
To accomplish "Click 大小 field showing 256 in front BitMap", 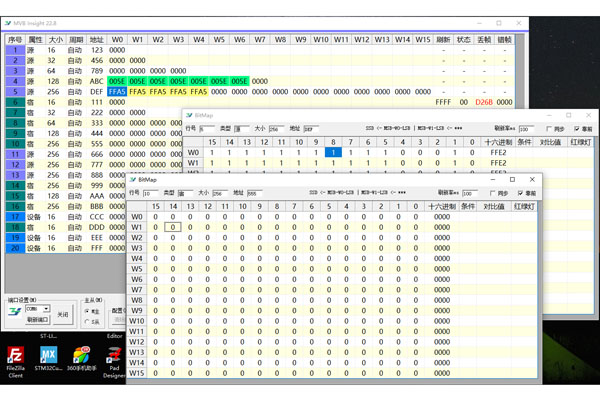I will [x=220, y=193].
